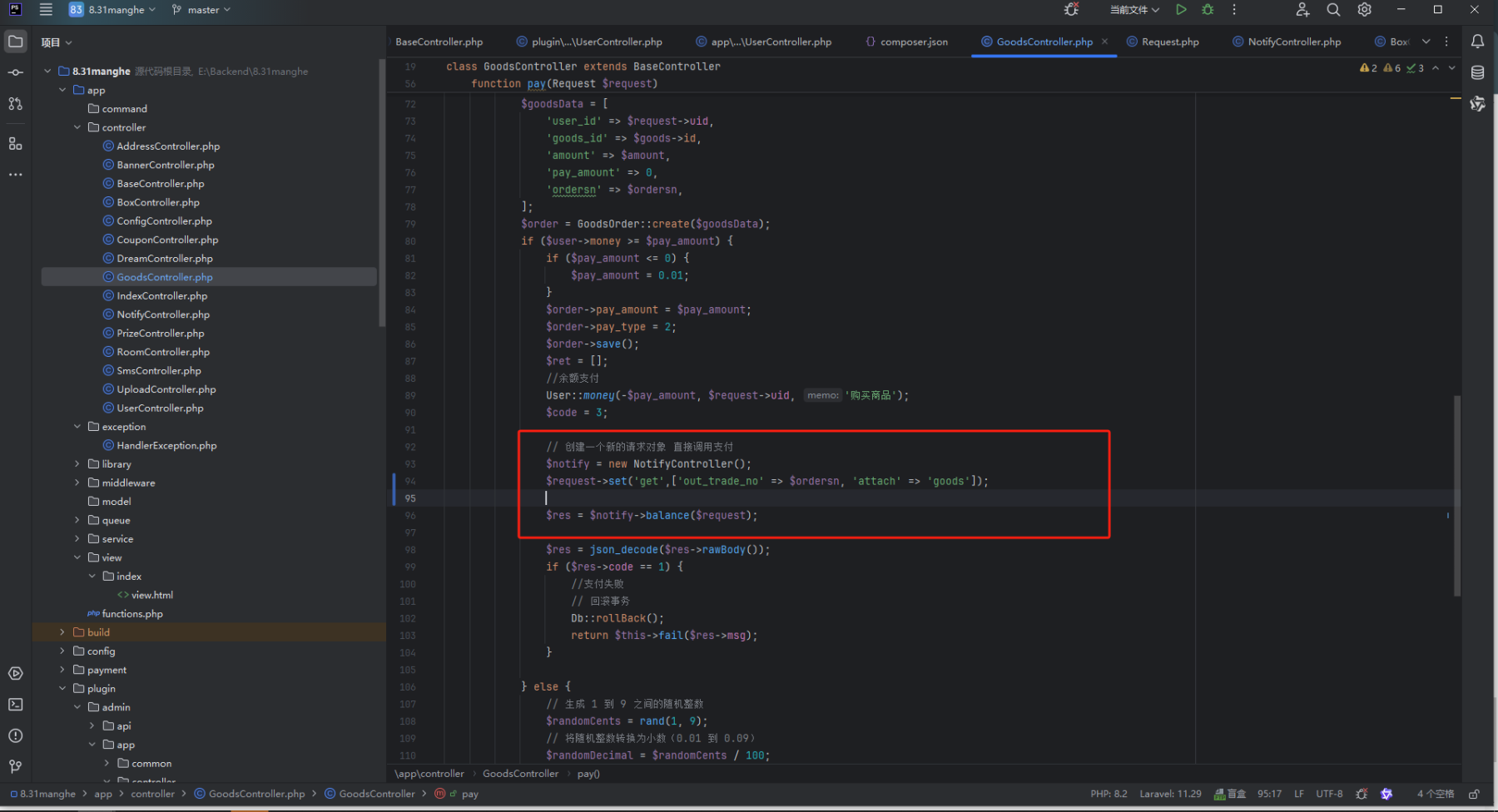Click status bar debug listener icon
Viewport: 1498px width, 812px height.
1362,794
